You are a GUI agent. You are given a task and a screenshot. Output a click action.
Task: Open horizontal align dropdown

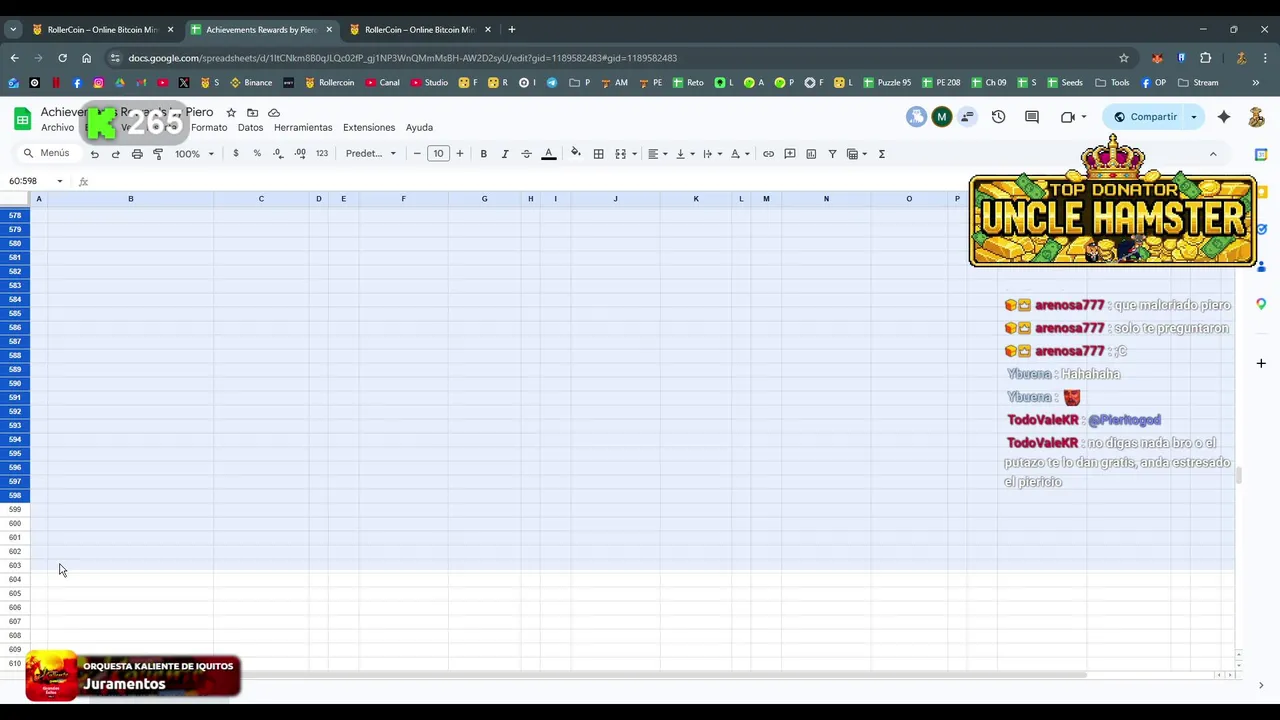tap(657, 154)
